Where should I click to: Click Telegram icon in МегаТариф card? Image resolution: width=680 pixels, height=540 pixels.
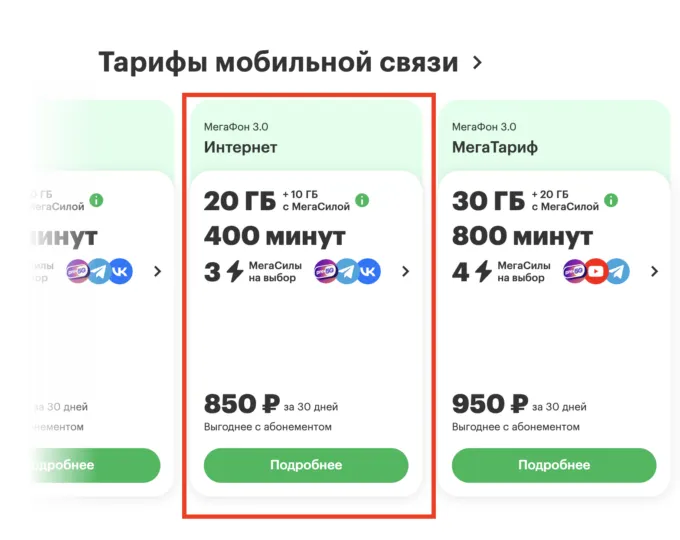coord(617,271)
